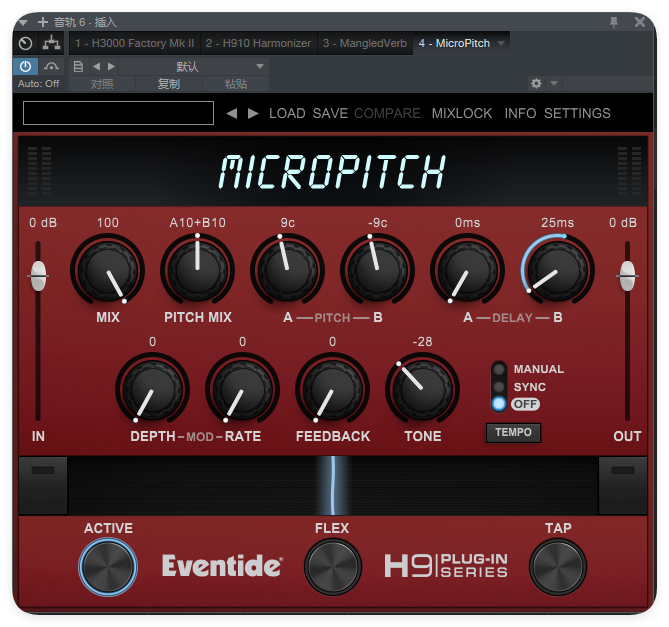Click the TONE value -28
This screenshot has height=627, width=669.
pyautogui.click(x=422, y=342)
